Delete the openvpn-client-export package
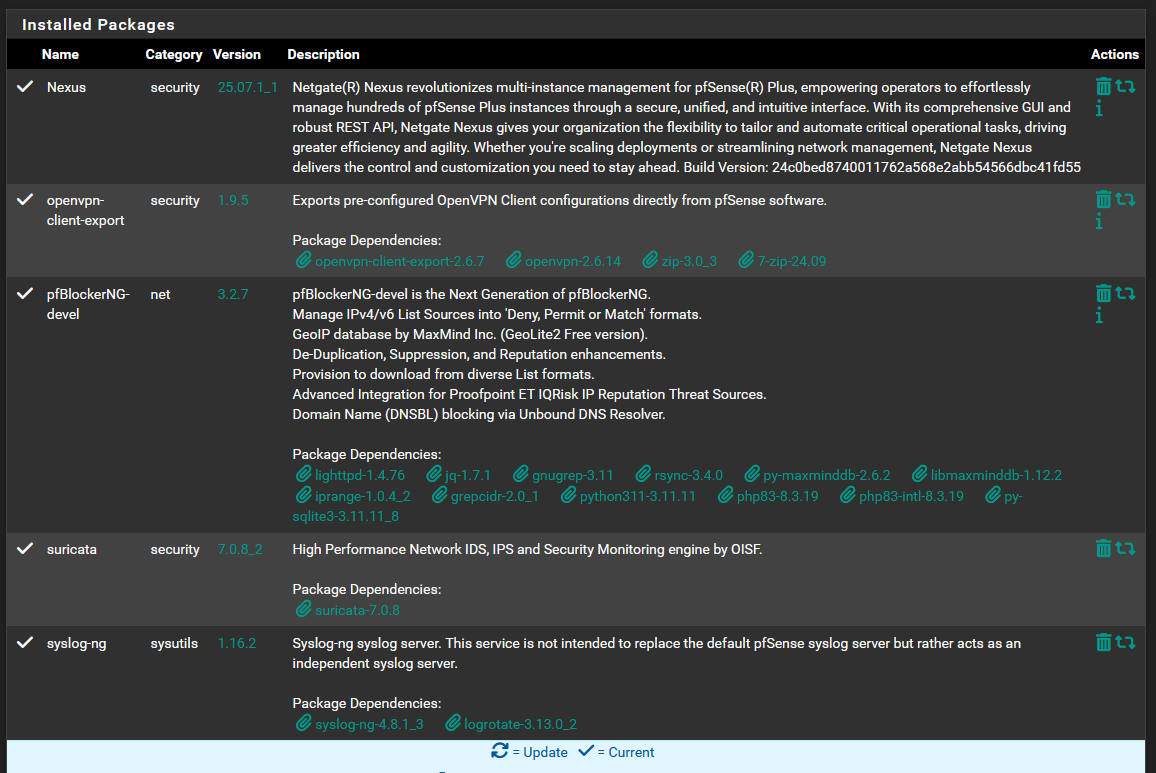 pos(1103,199)
